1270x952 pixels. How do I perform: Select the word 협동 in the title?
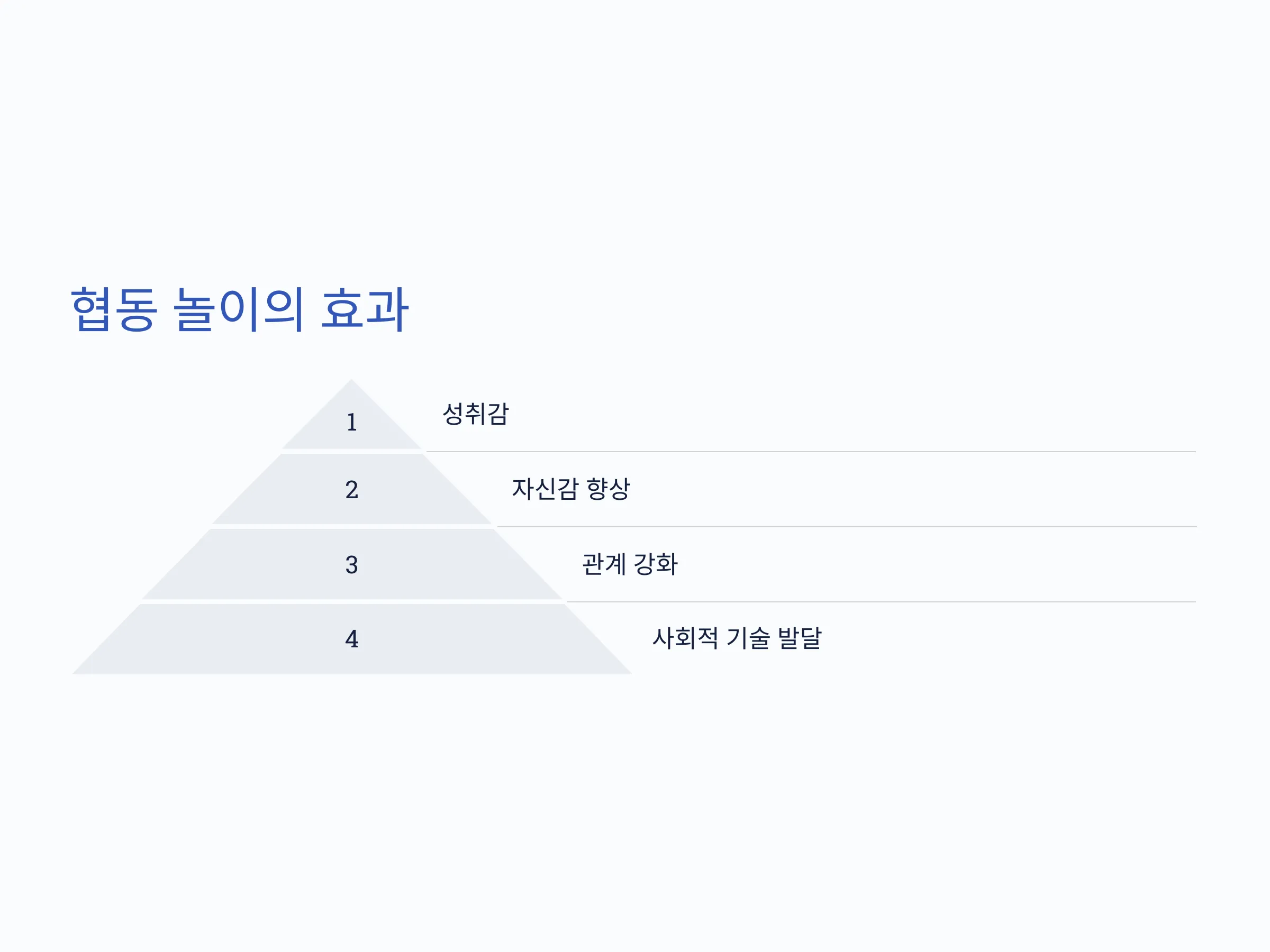[114, 309]
